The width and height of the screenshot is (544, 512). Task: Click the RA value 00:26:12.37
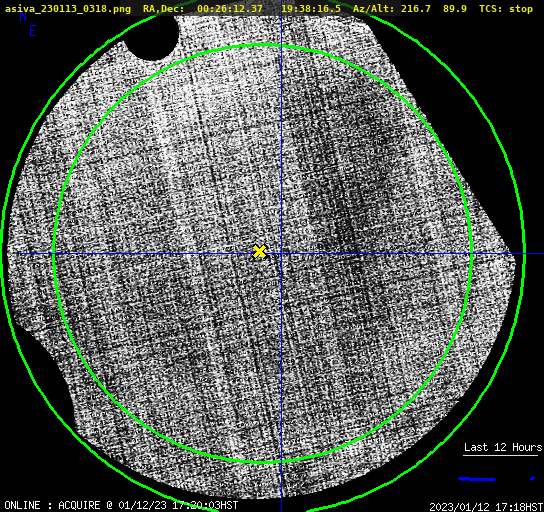230,9
